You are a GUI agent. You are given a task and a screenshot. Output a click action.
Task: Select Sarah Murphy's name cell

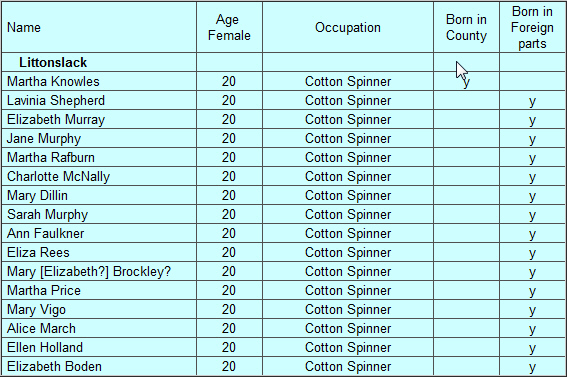[99, 214]
